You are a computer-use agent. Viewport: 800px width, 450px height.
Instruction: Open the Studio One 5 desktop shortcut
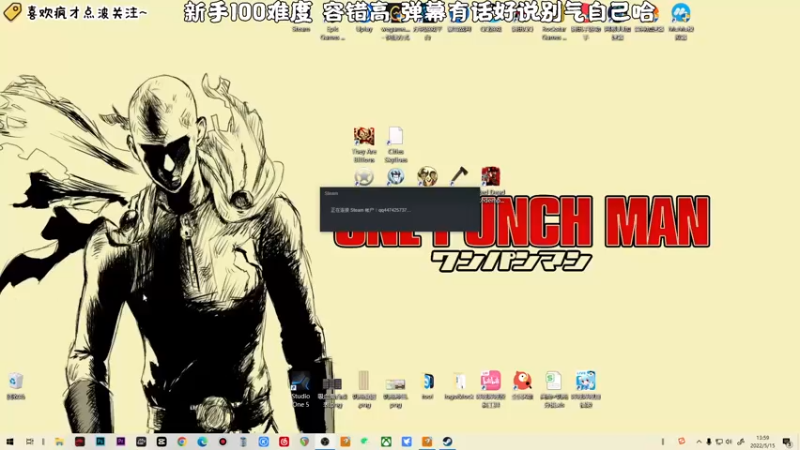pos(301,390)
